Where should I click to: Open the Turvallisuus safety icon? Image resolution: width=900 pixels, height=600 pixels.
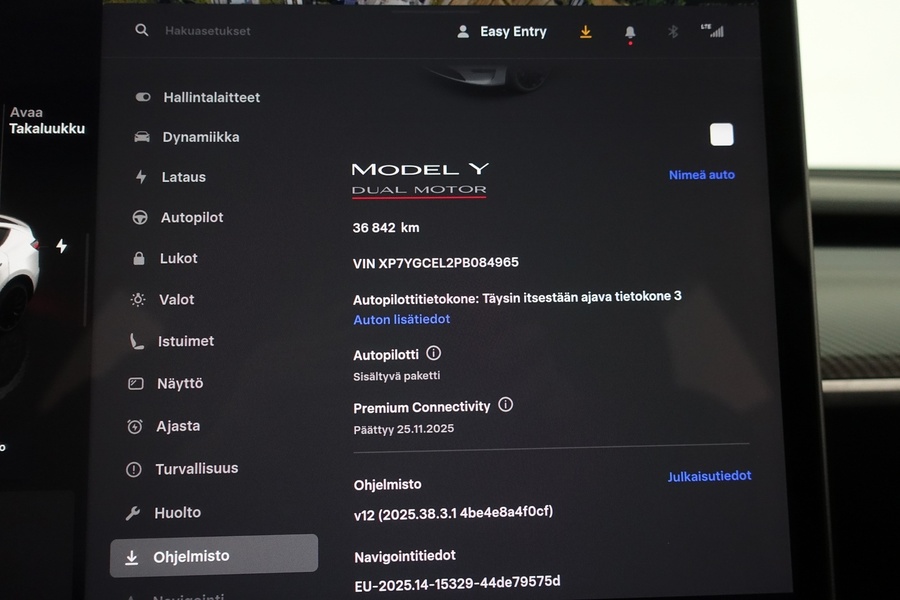[x=134, y=468]
